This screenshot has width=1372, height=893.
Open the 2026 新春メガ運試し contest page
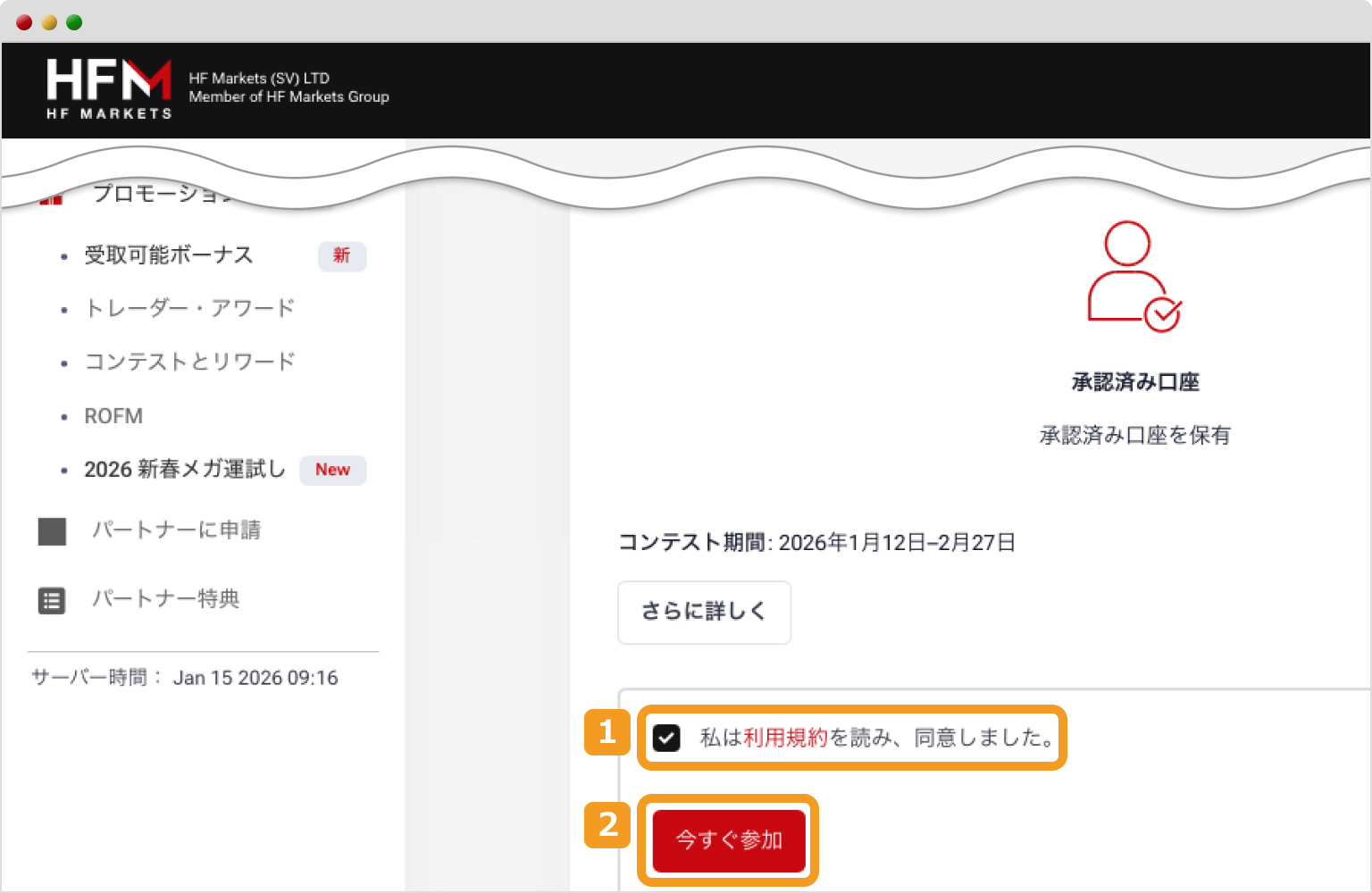point(184,470)
